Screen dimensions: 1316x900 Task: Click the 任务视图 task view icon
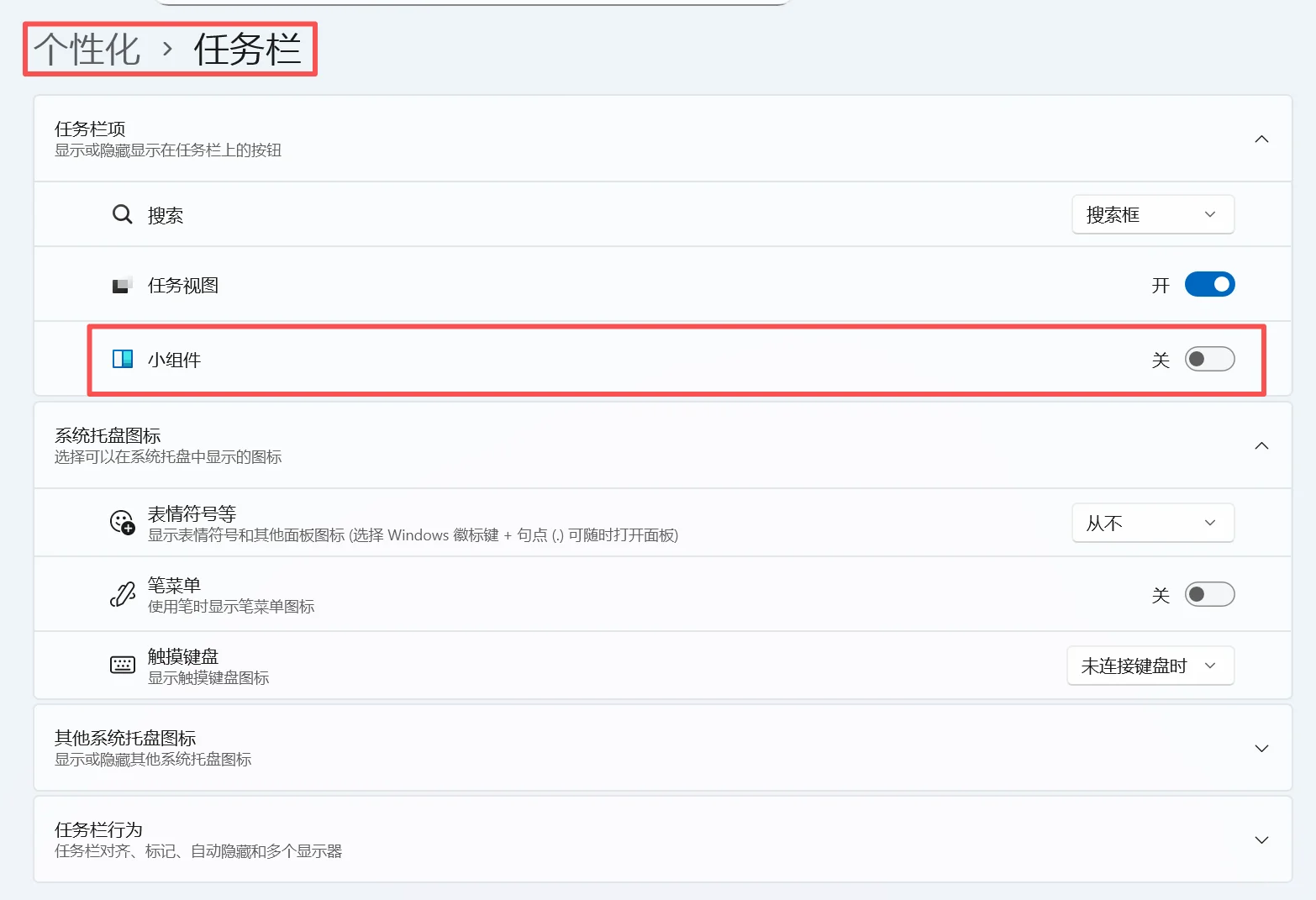(123, 284)
